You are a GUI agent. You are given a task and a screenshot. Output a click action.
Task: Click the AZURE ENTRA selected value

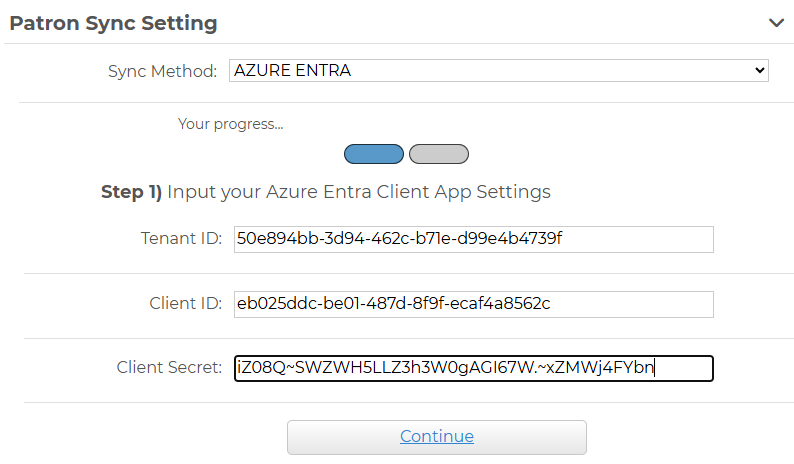[x=292, y=71]
